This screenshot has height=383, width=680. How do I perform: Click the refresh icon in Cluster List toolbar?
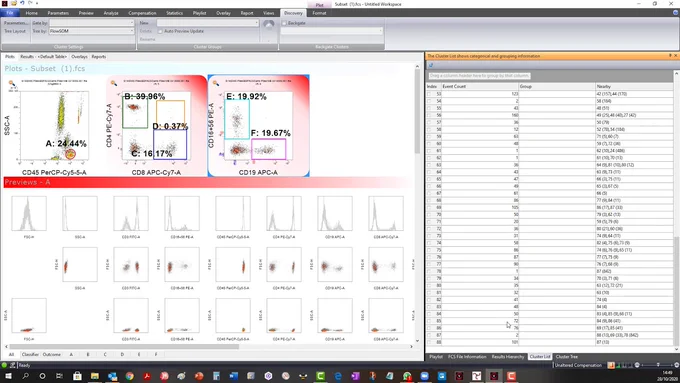pyautogui.click(x=431, y=65)
